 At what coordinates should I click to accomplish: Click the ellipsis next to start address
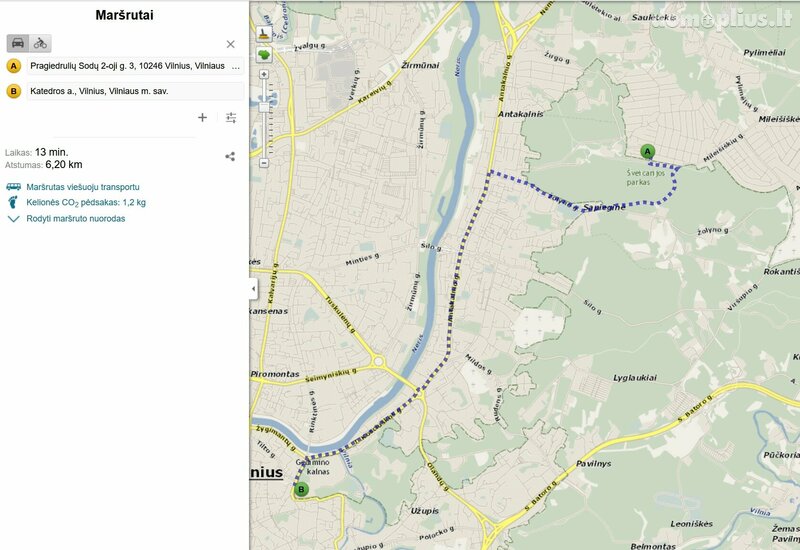click(236, 66)
